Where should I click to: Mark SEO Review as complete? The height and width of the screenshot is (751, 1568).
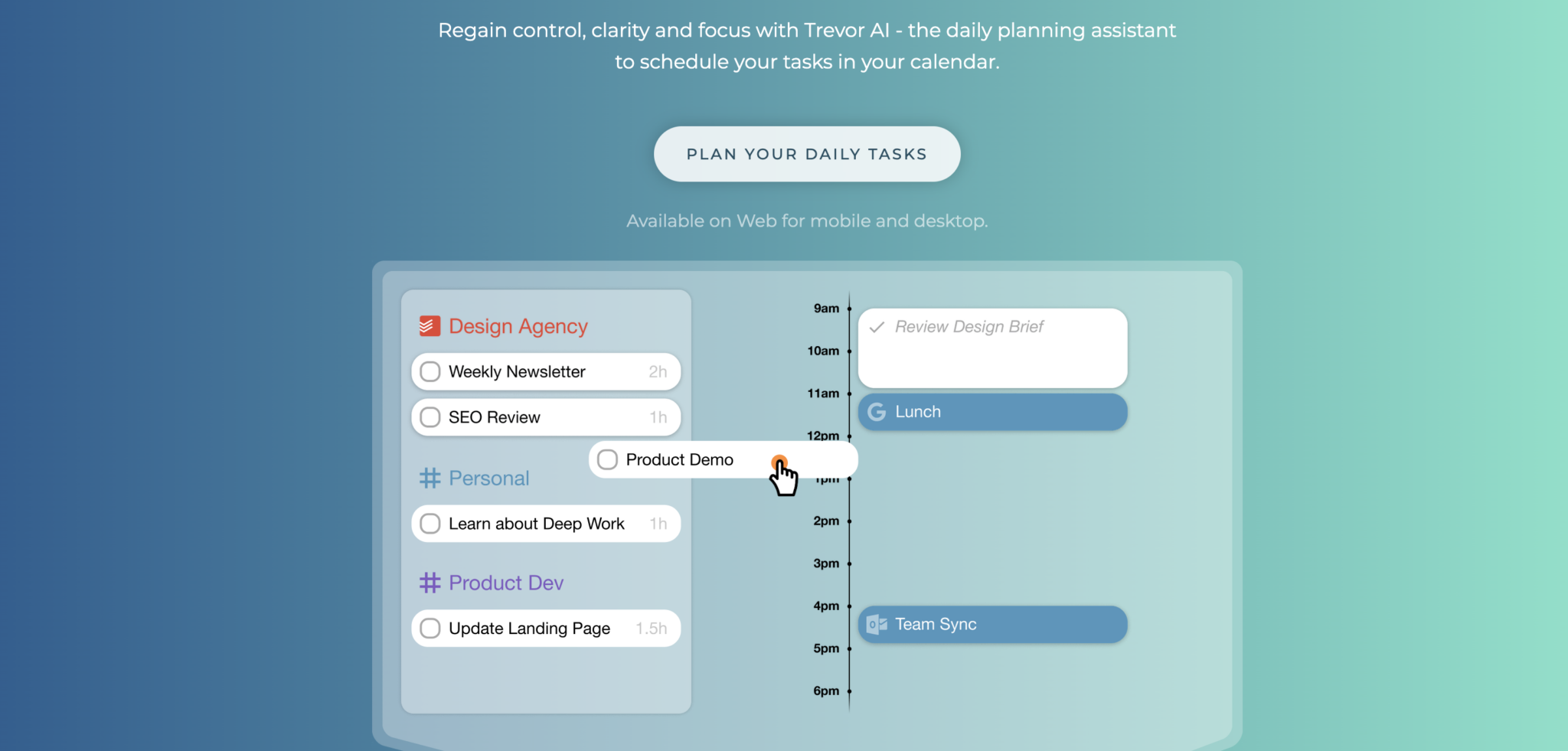coord(430,417)
